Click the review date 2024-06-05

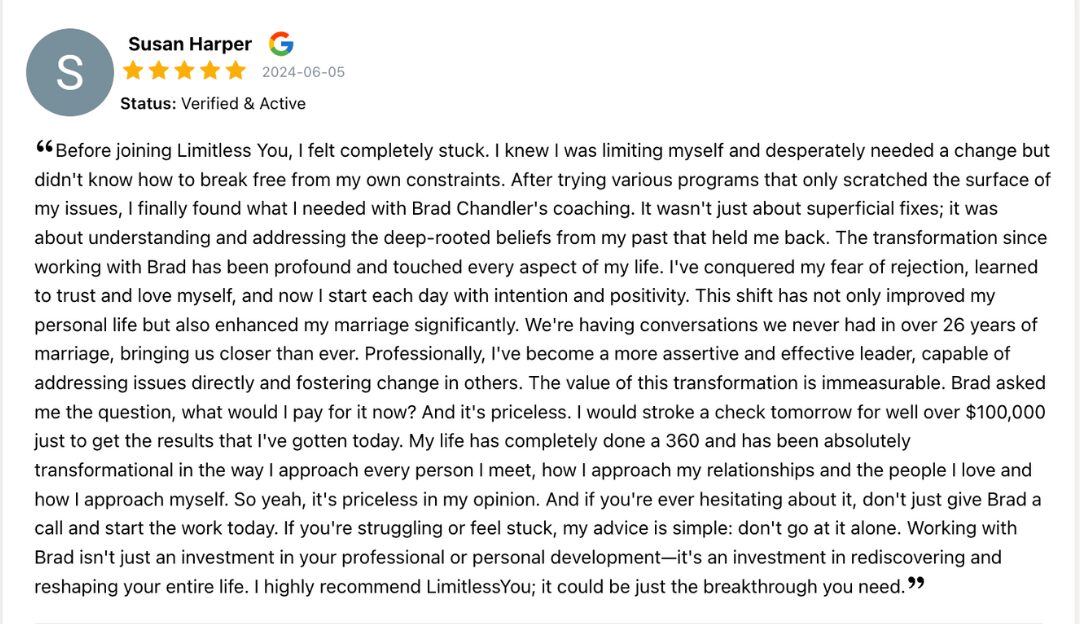303,72
